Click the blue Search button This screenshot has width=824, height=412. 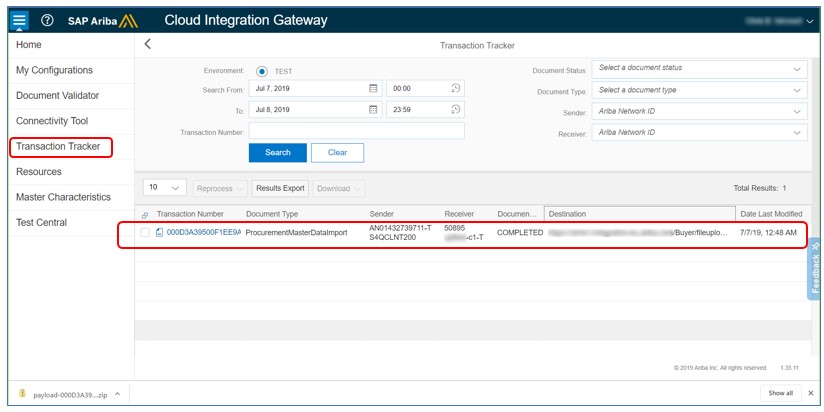tap(277, 152)
